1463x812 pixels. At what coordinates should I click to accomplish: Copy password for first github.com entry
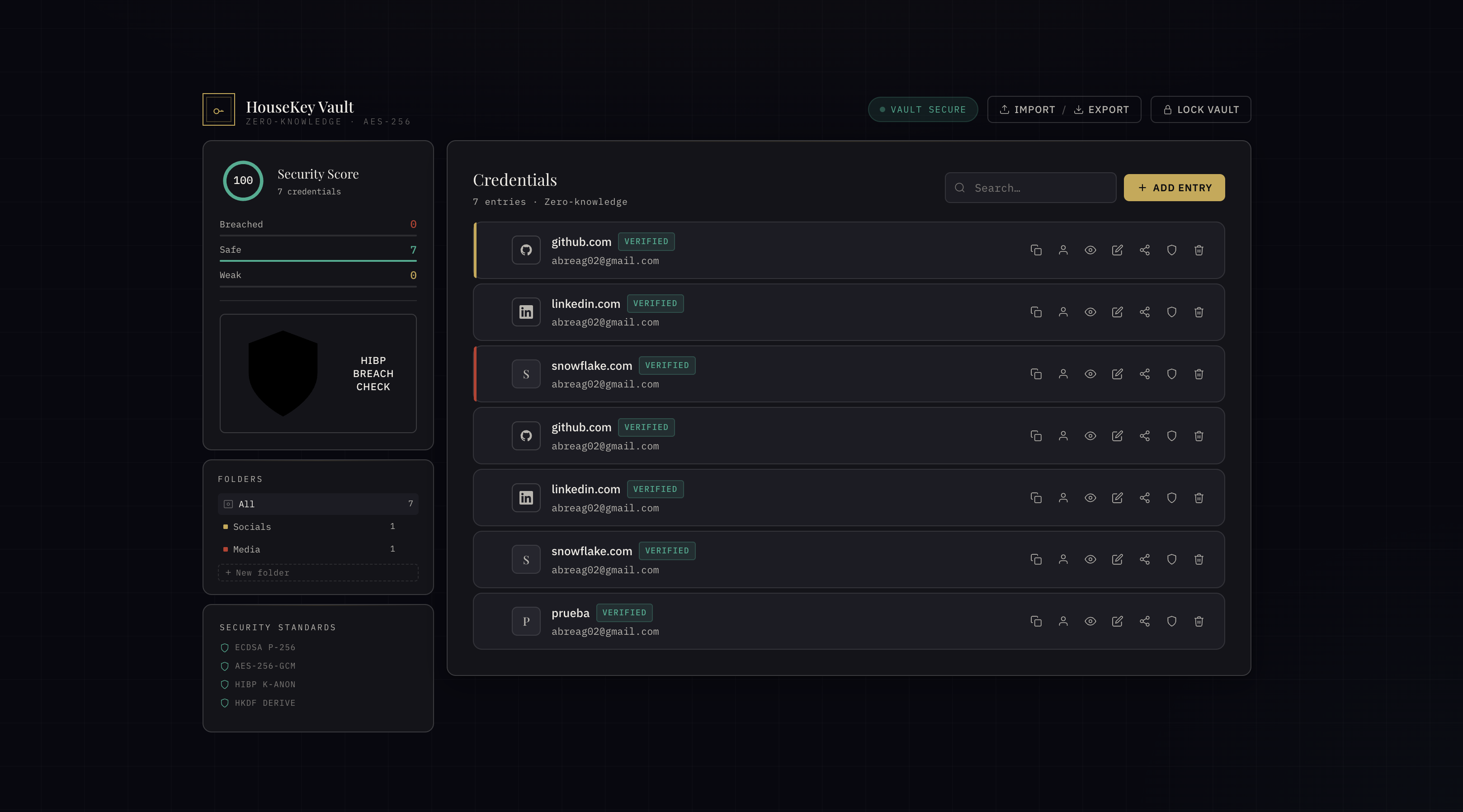pos(1036,250)
